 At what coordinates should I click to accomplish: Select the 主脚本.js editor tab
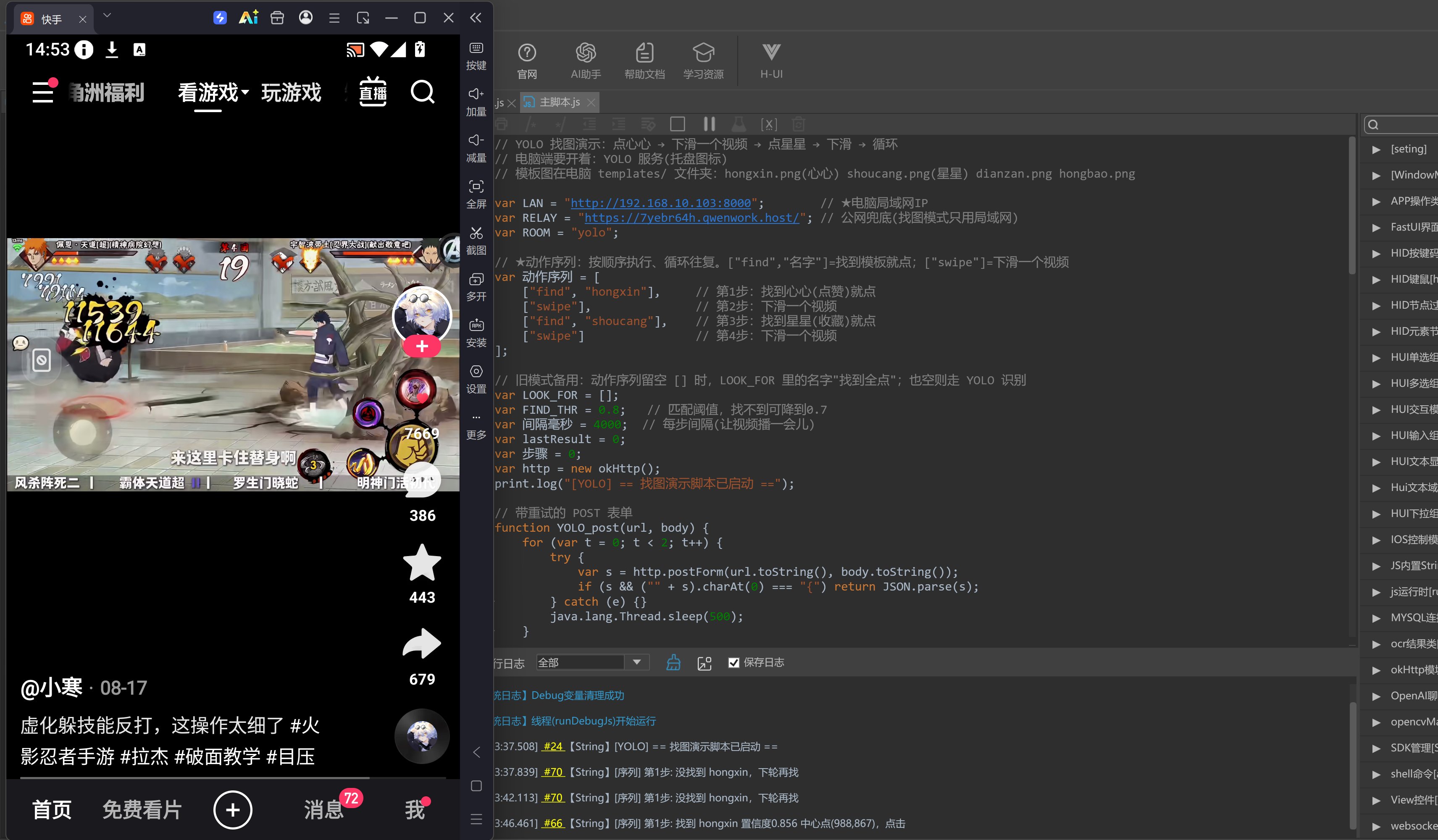pos(559,102)
